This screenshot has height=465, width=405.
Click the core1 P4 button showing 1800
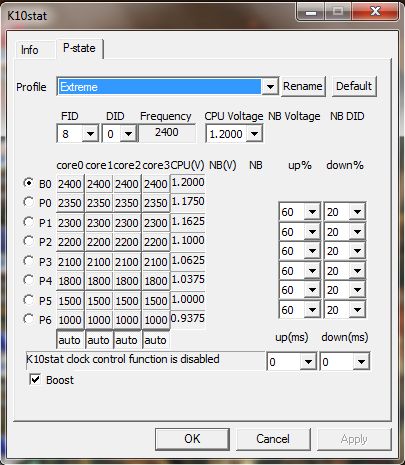tap(99, 281)
